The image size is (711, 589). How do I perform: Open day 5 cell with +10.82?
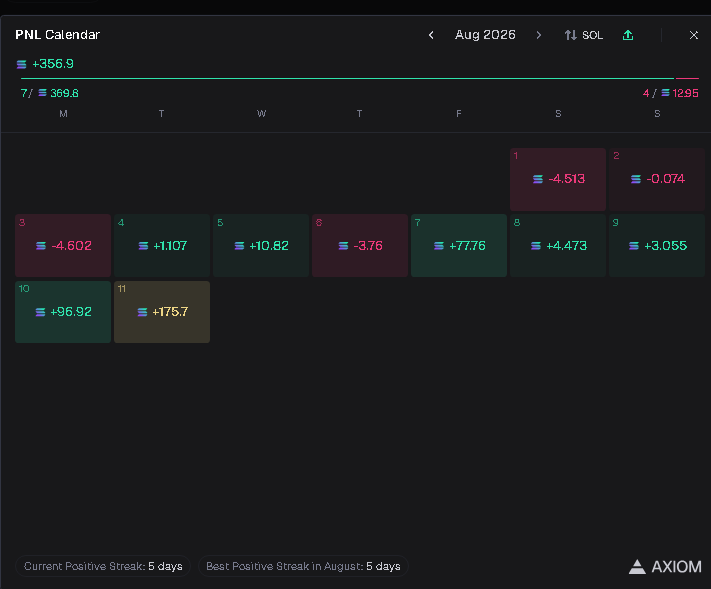(x=261, y=245)
